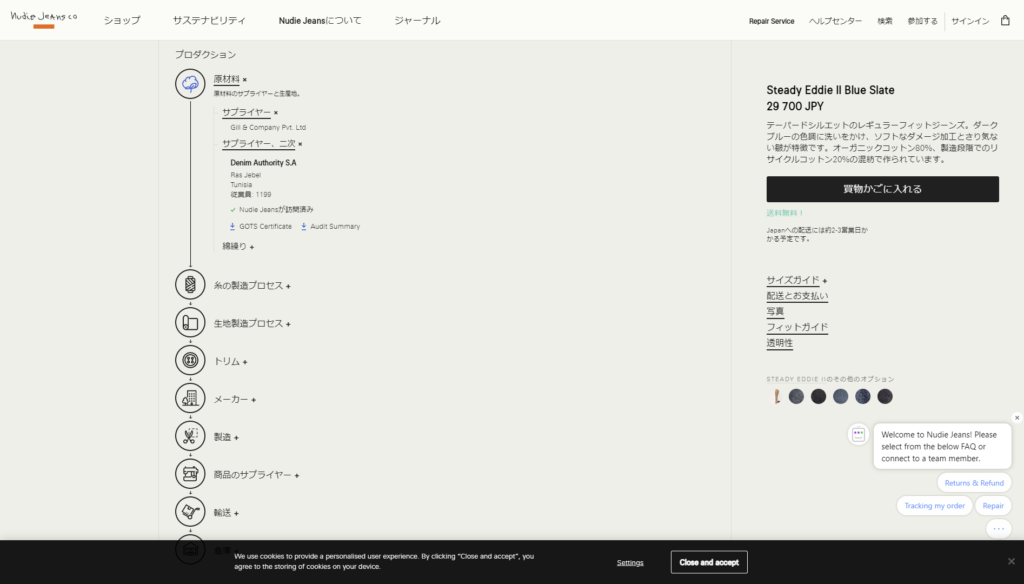Click the GOTS Certificate download icon
This screenshot has height=584, width=1024.
[232, 227]
